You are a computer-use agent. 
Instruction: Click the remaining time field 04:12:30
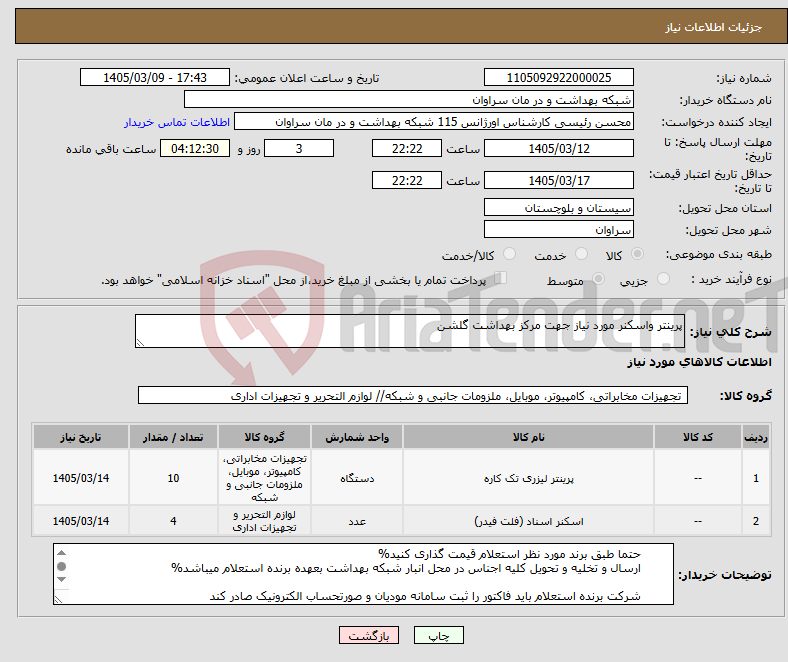[x=195, y=148]
